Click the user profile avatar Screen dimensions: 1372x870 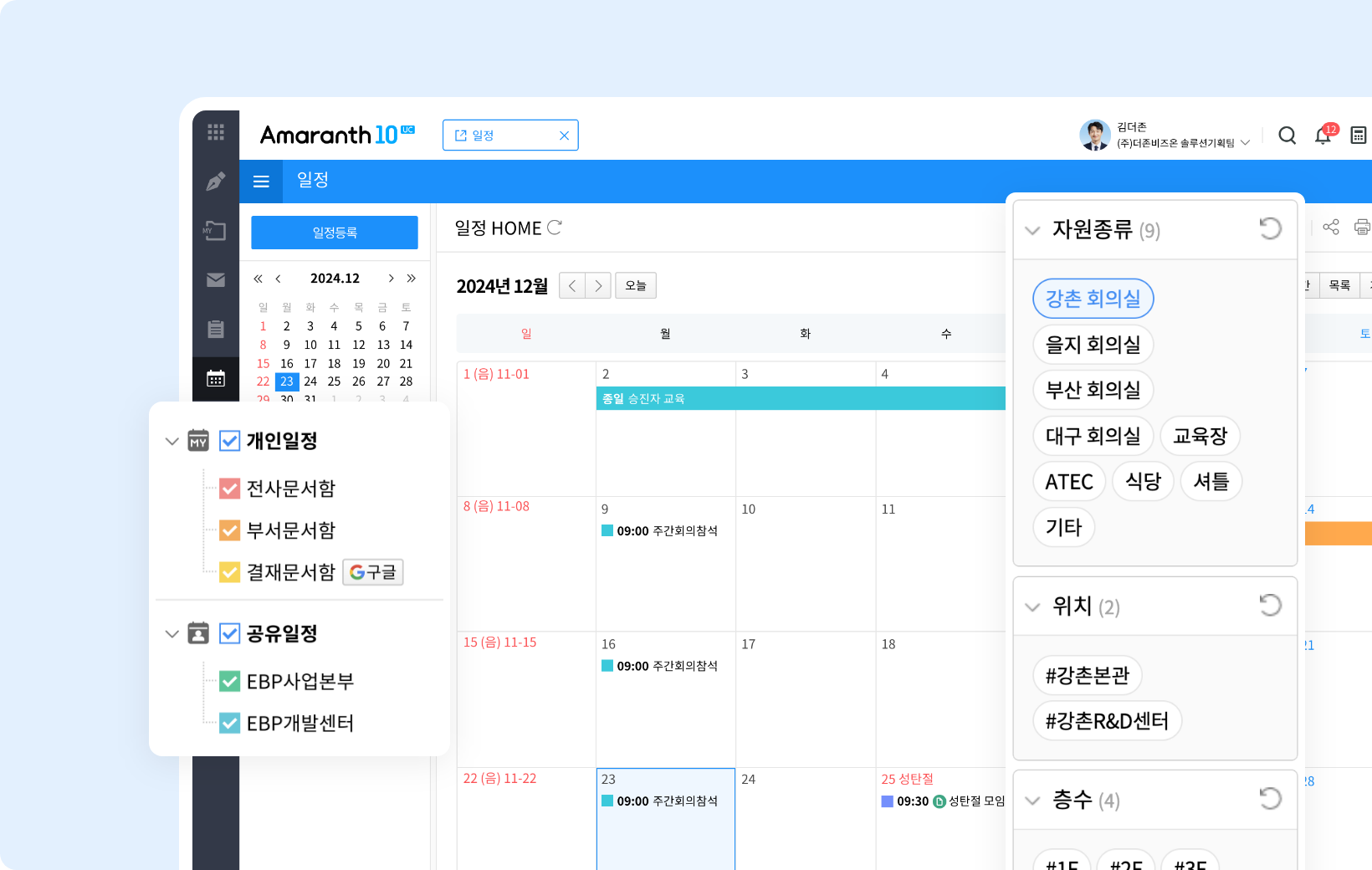pos(1094,135)
